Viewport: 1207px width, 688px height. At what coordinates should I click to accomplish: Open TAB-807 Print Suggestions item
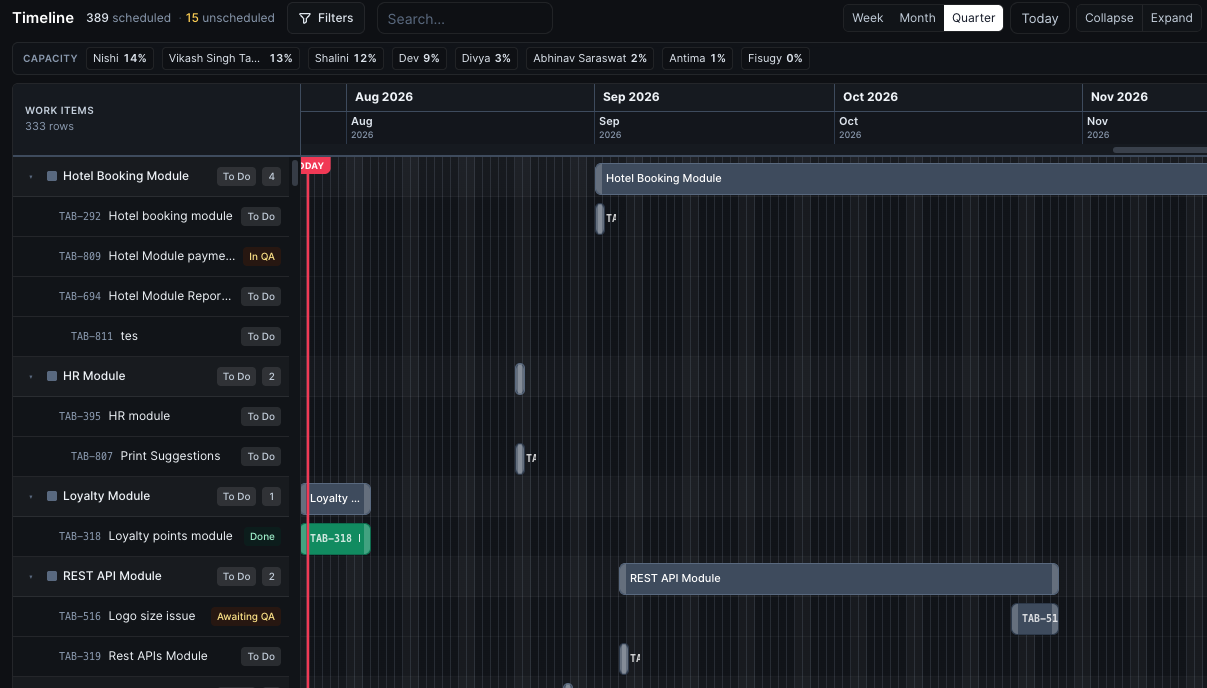[x=151, y=456]
